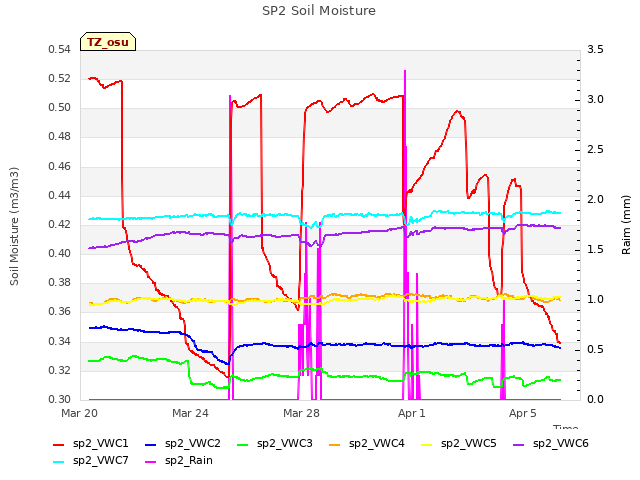Click the 0.32 left axis value

60,371
